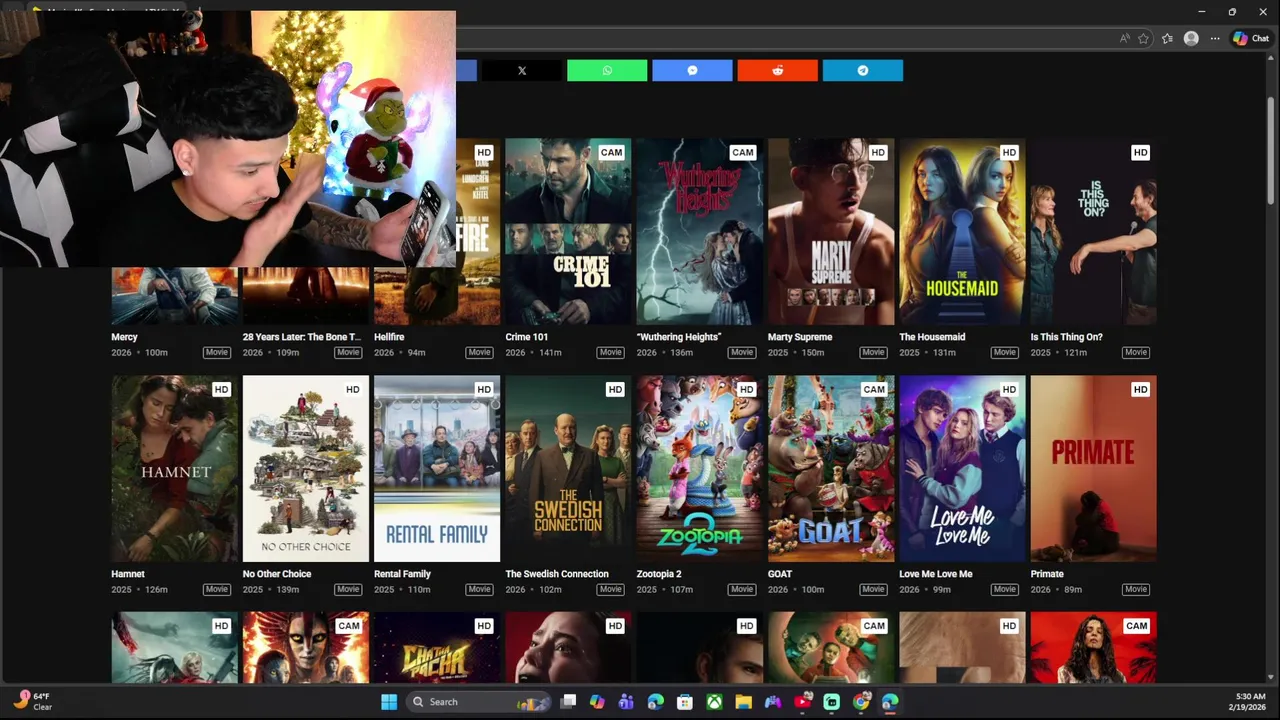Click the Movie tag under Hamnet
The image size is (1280, 720).
tap(217, 589)
